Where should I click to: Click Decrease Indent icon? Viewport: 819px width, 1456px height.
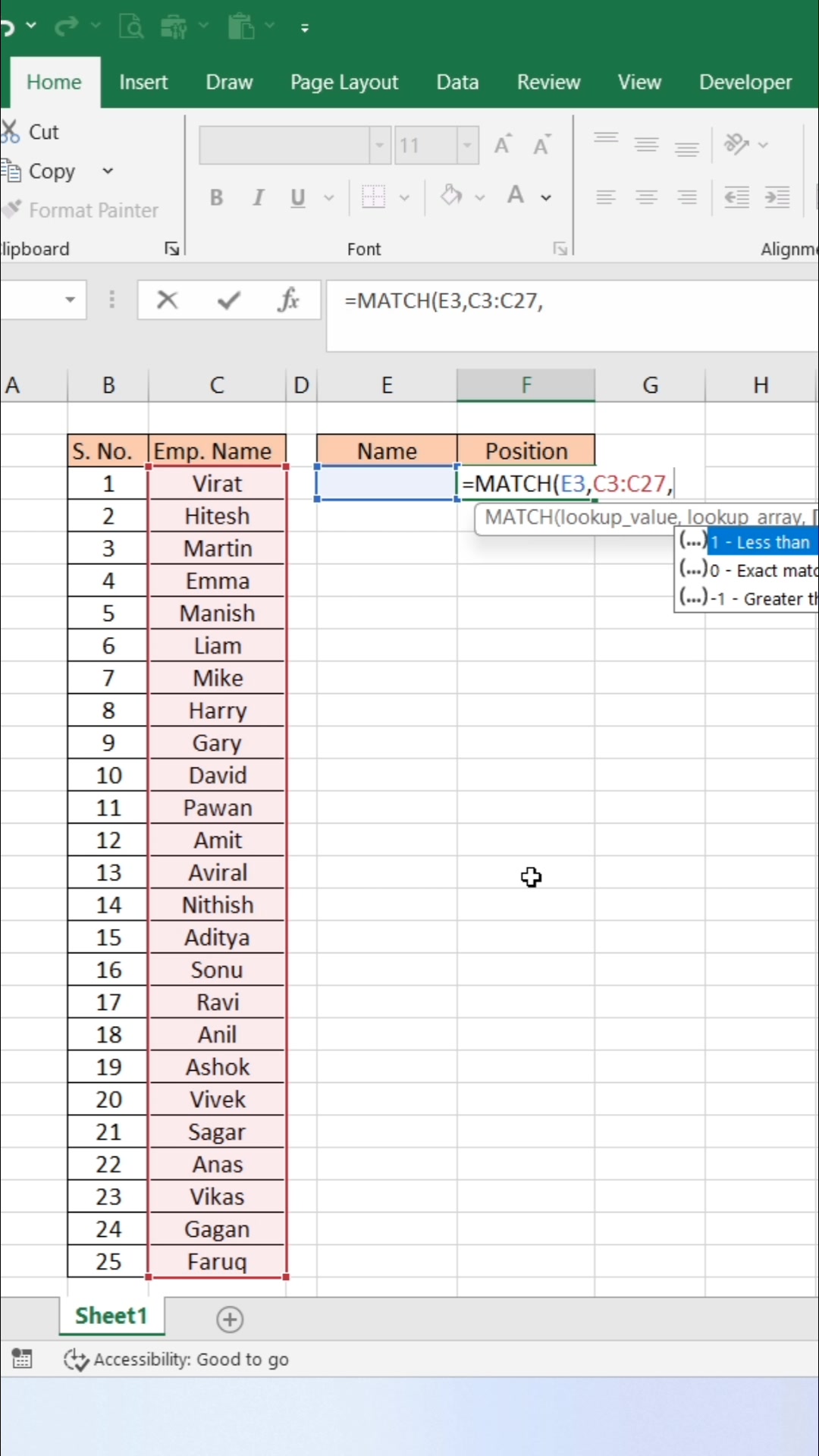coord(736,198)
